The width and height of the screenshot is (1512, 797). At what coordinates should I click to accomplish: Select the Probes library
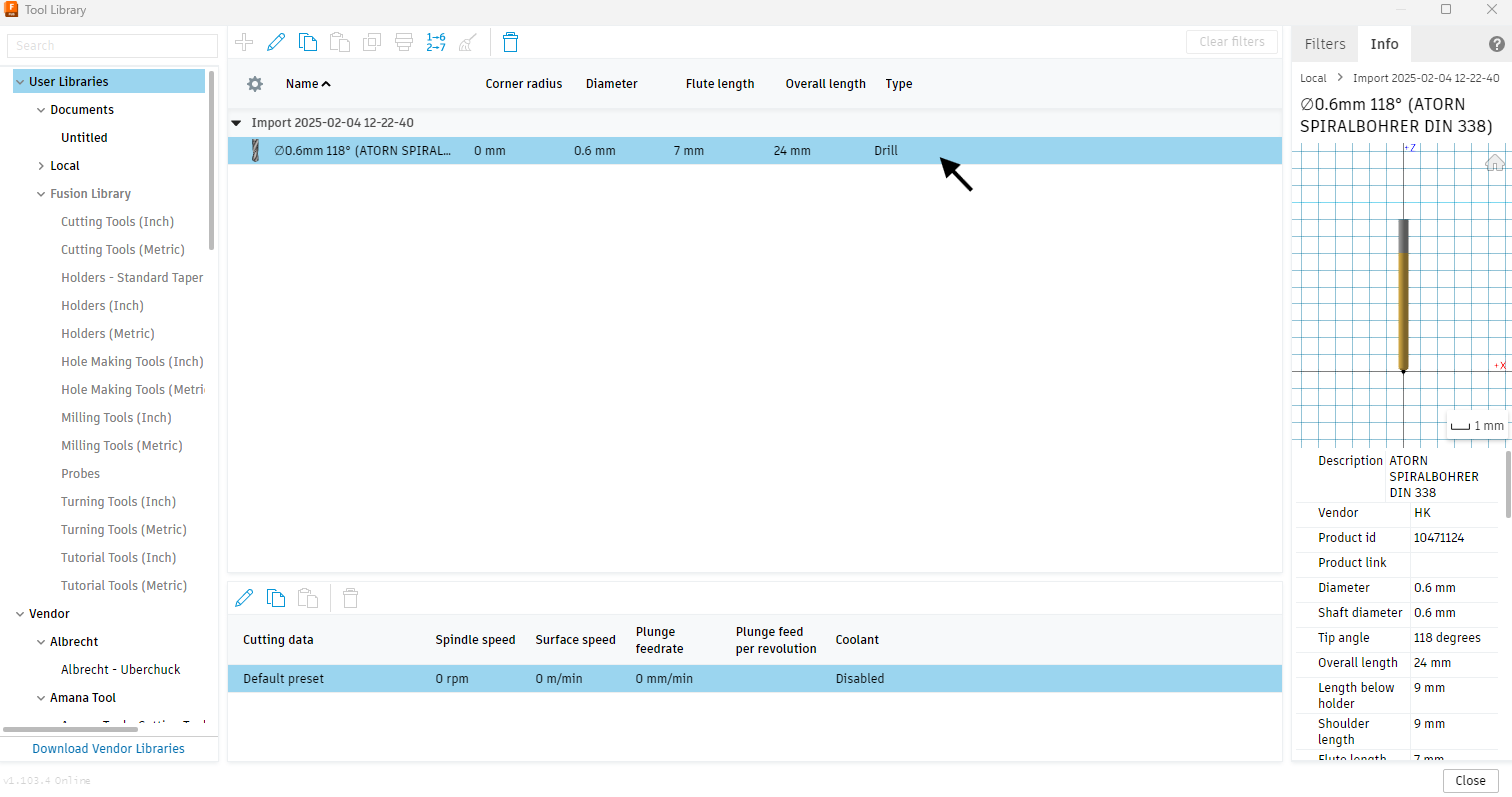pyautogui.click(x=80, y=474)
